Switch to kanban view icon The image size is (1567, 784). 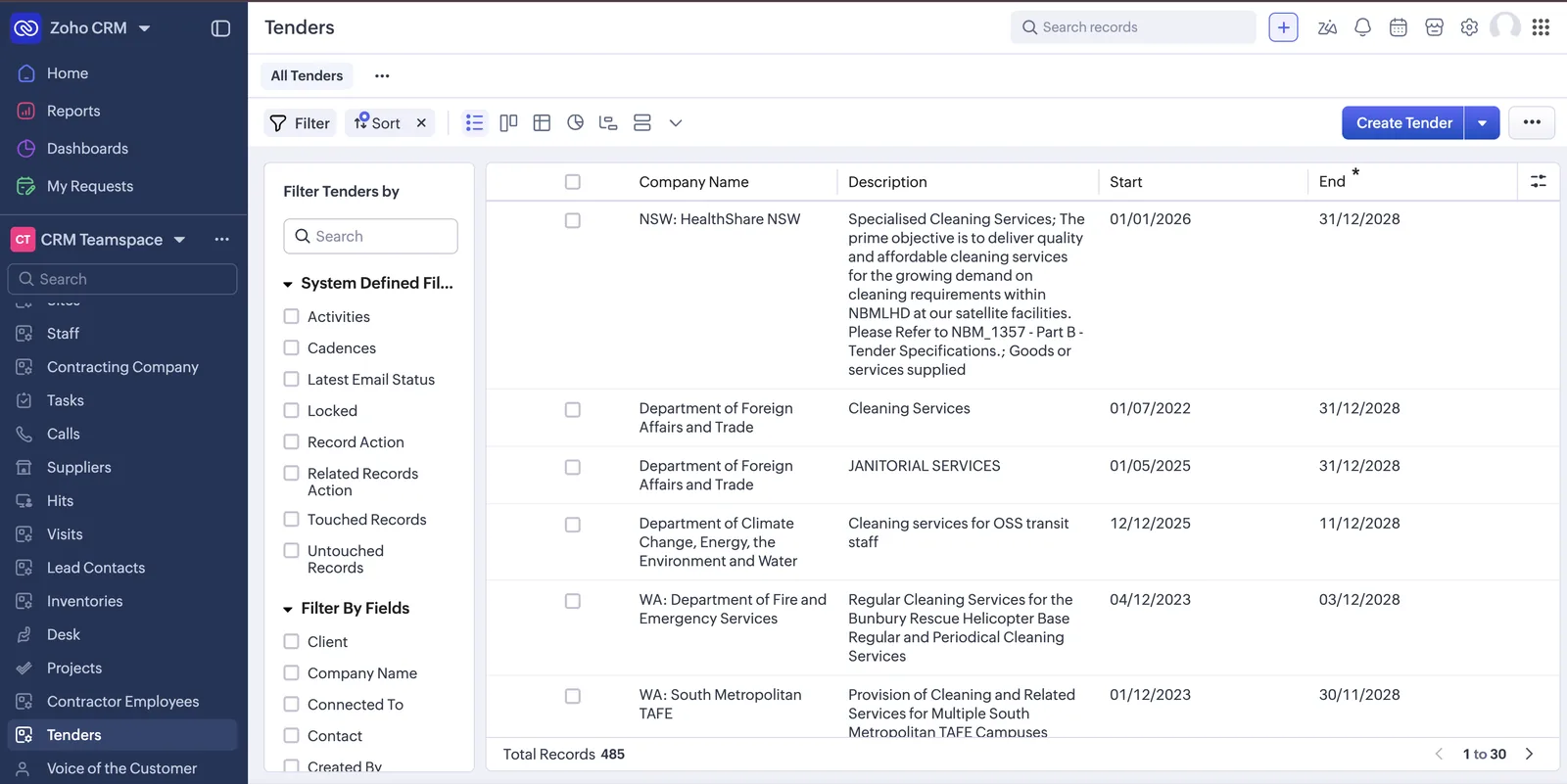click(x=508, y=122)
